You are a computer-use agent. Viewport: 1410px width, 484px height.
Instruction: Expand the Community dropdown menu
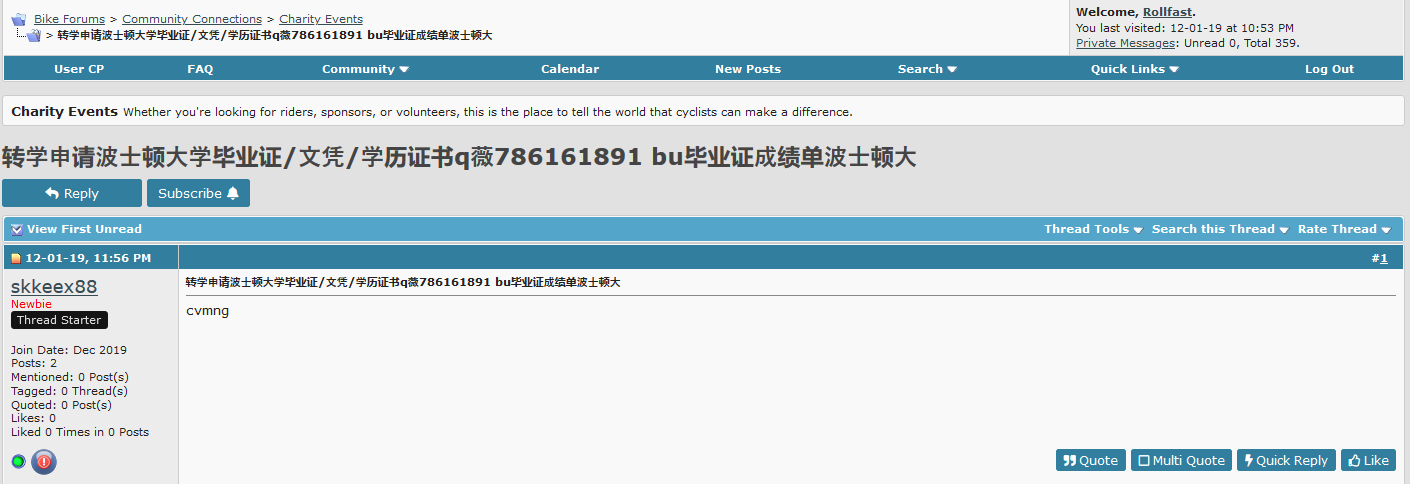pyautogui.click(x=365, y=69)
